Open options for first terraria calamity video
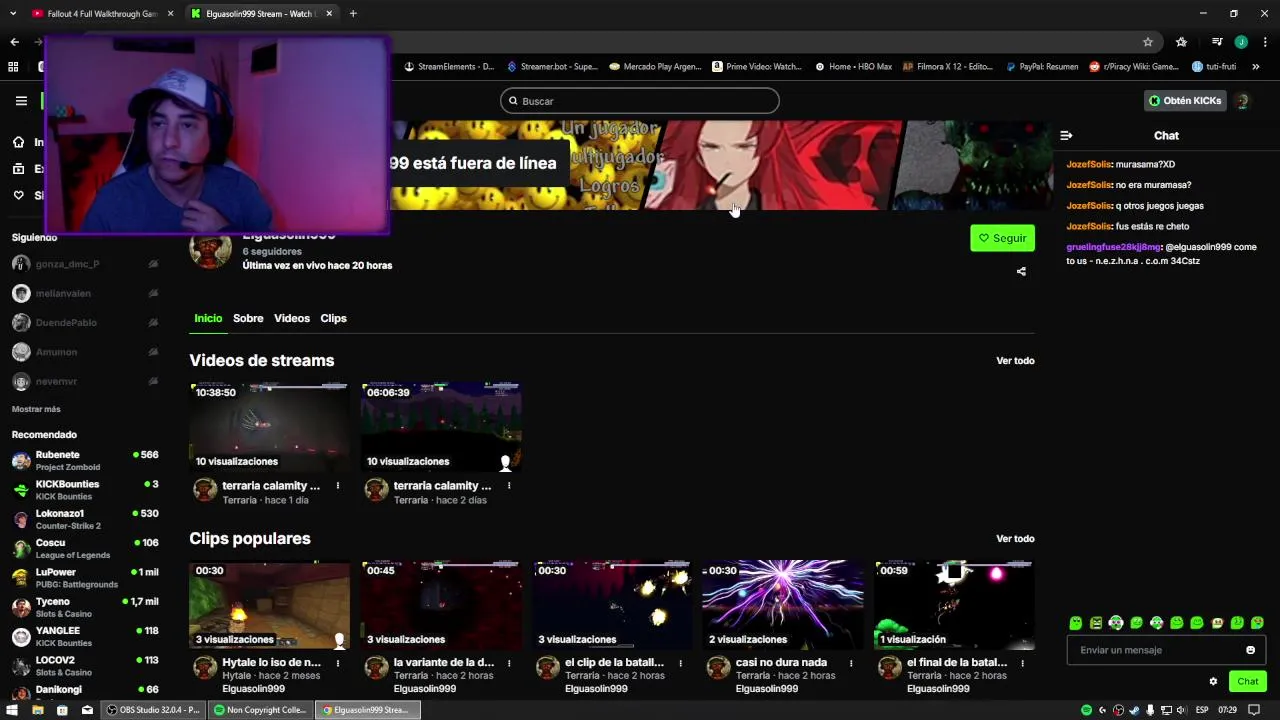 [337, 486]
